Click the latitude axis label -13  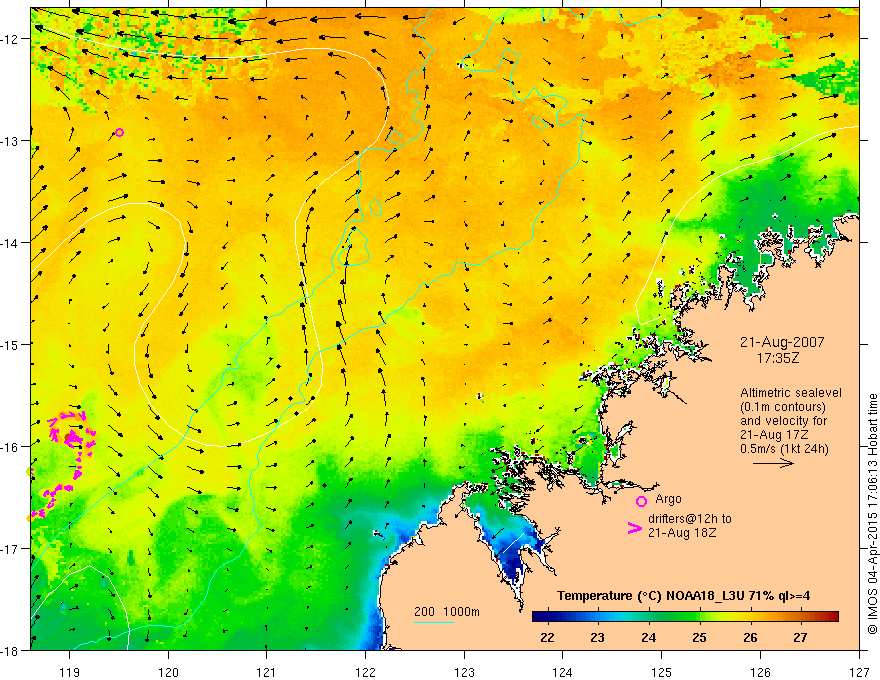tap(11, 141)
